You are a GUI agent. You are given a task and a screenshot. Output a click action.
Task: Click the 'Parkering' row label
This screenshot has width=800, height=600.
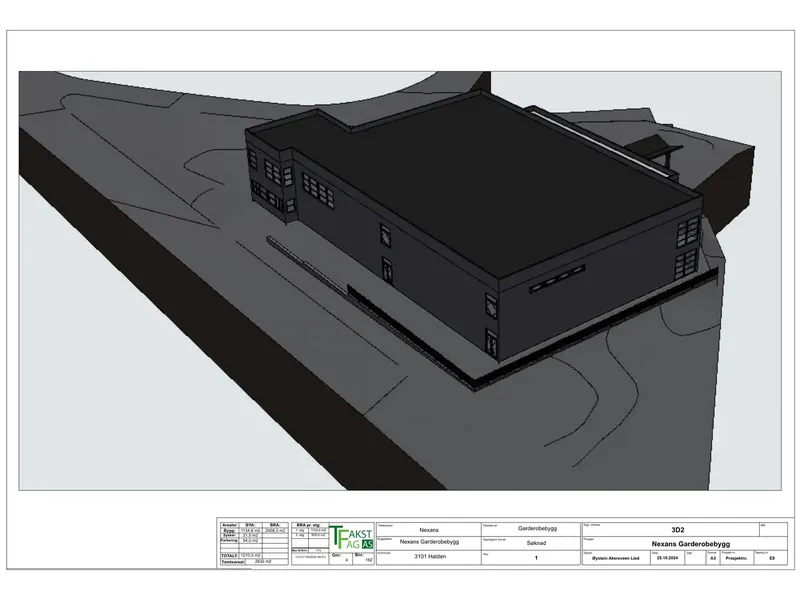tap(229, 540)
